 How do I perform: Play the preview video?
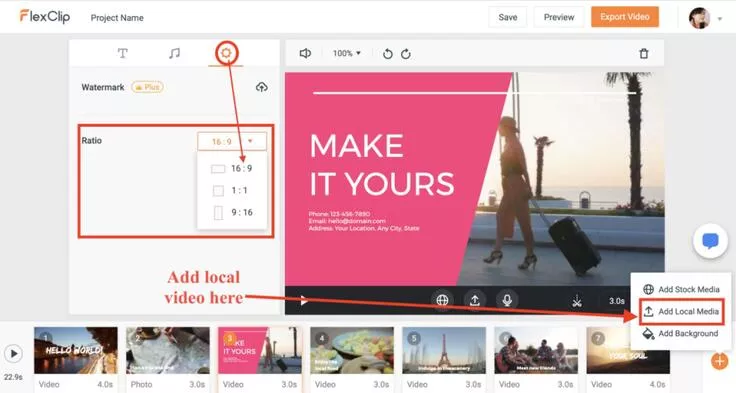click(x=304, y=301)
